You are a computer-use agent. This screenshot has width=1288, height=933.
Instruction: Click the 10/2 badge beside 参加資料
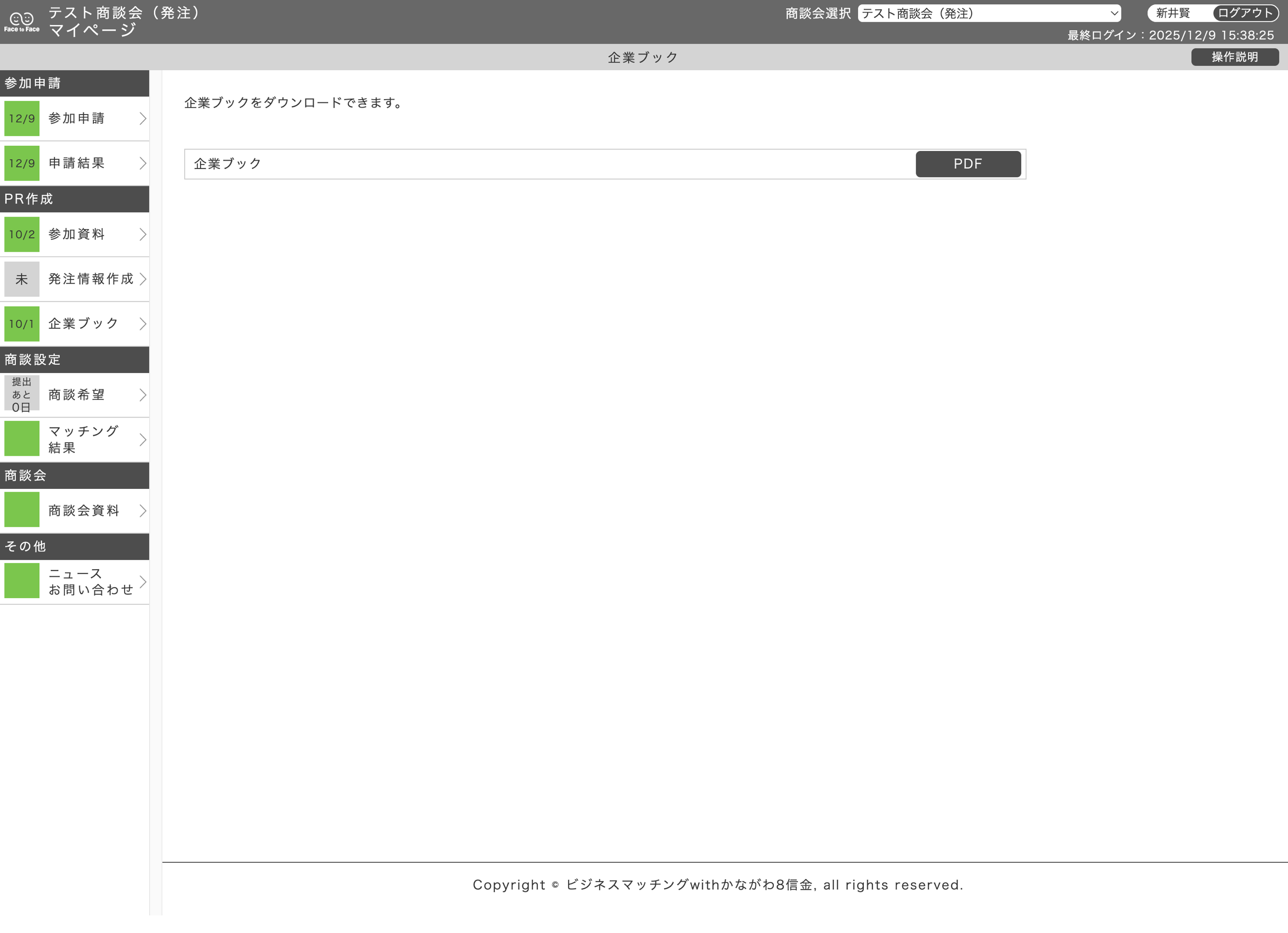tap(22, 234)
